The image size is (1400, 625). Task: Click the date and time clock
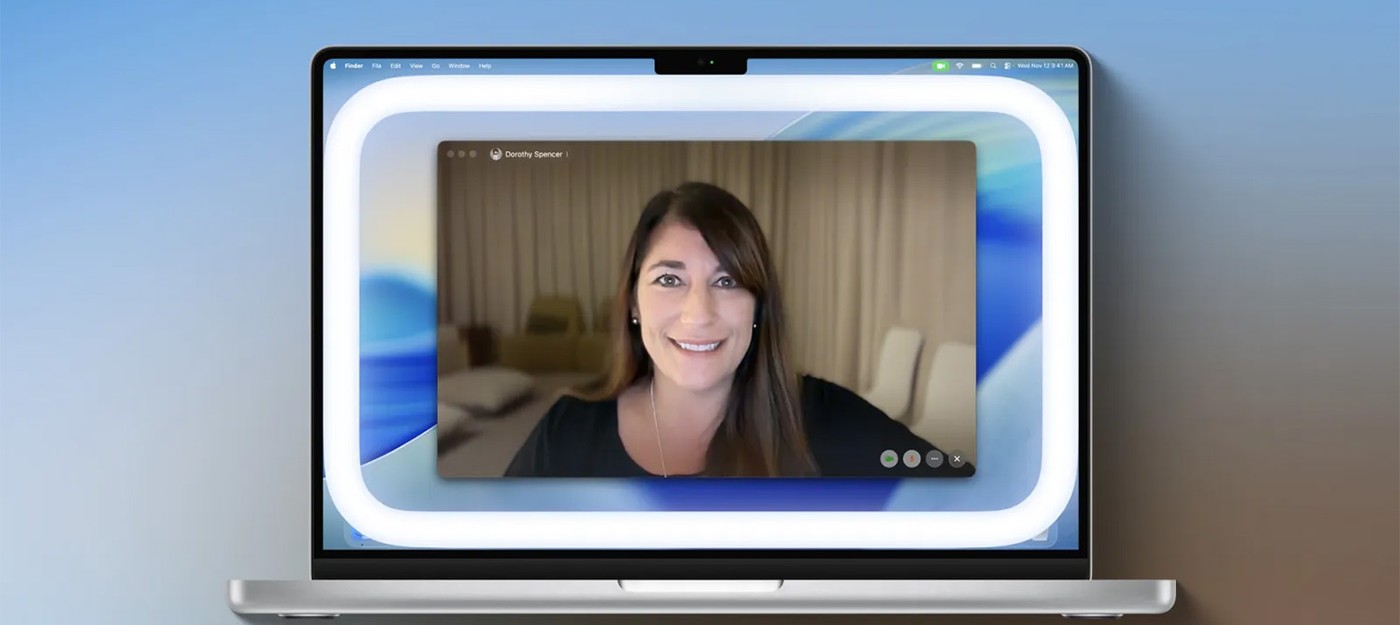click(1045, 66)
